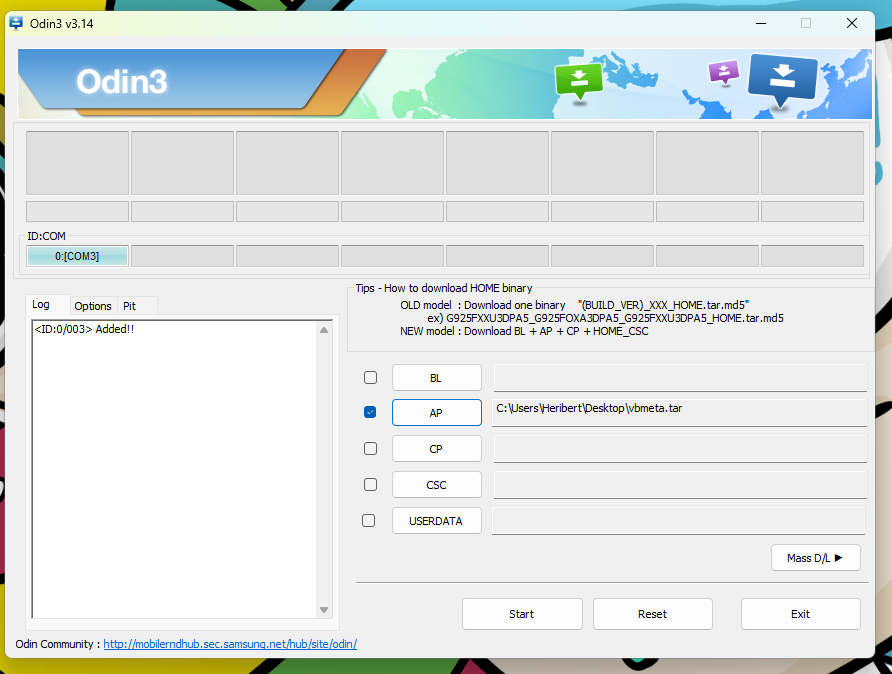Click the USERDATA file button

436,521
